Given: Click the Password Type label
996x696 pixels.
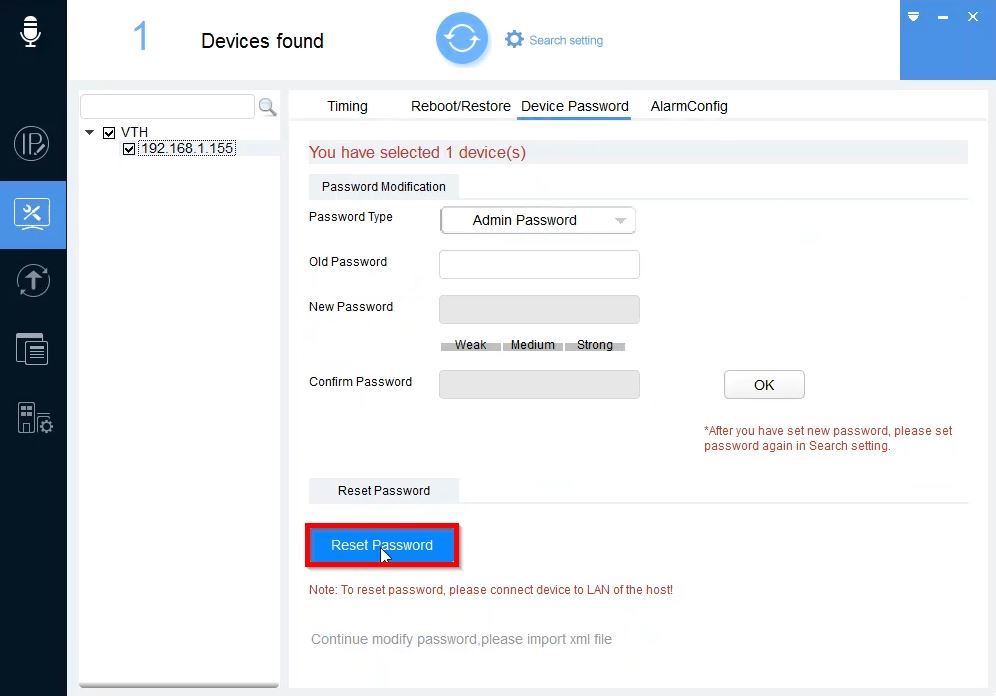Looking at the screenshot, I should pos(351,217).
